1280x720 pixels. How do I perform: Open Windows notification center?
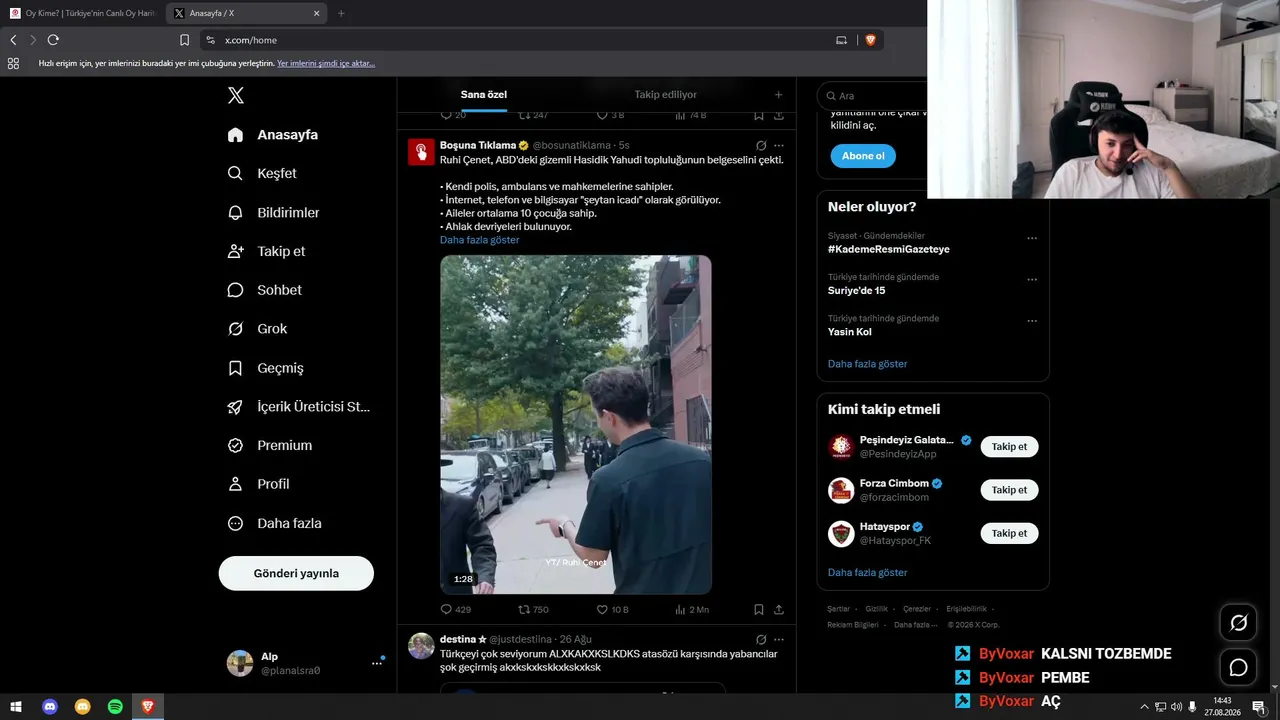coord(1258,707)
